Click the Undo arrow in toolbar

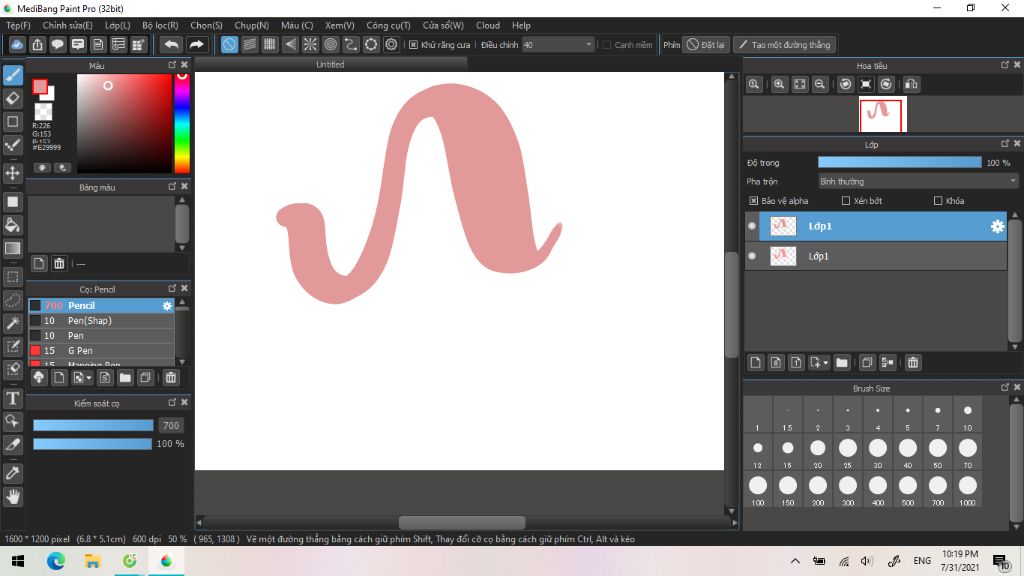point(171,44)
